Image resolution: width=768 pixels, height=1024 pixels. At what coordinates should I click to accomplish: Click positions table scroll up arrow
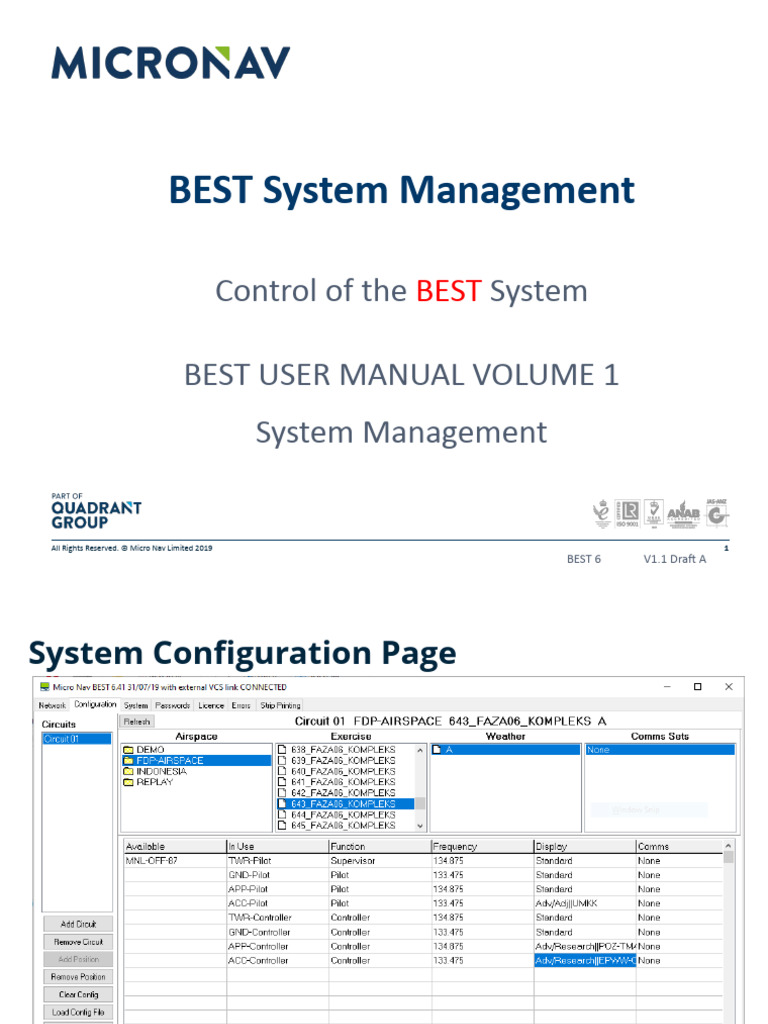coord(728,846)
